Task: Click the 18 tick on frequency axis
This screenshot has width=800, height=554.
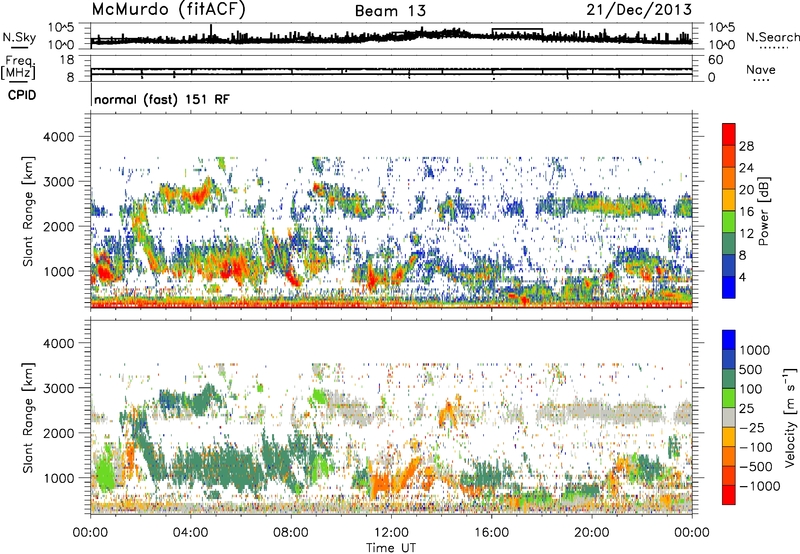Action: coord(67,60)
